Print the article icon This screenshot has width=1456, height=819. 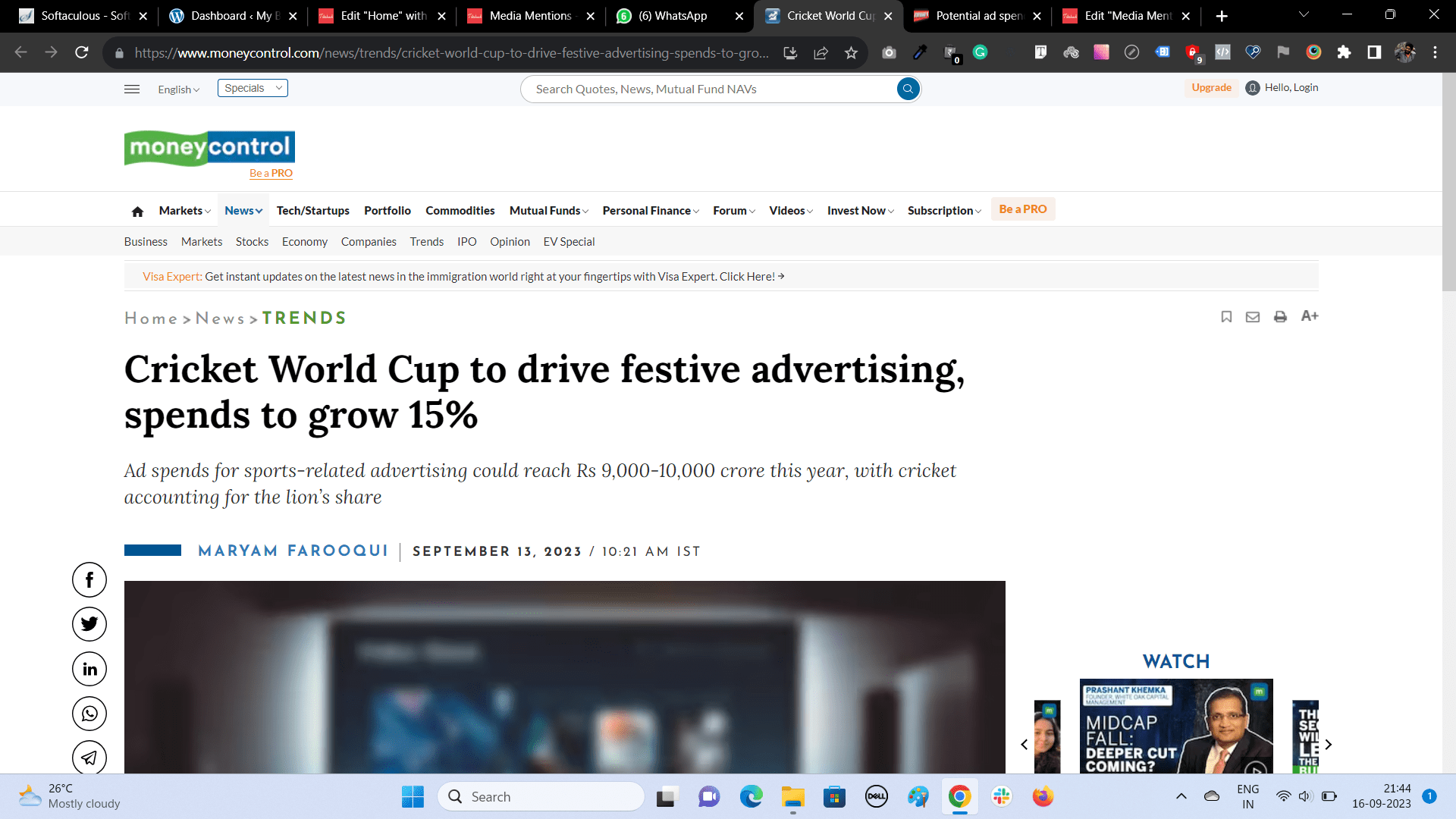point(1280,317)
